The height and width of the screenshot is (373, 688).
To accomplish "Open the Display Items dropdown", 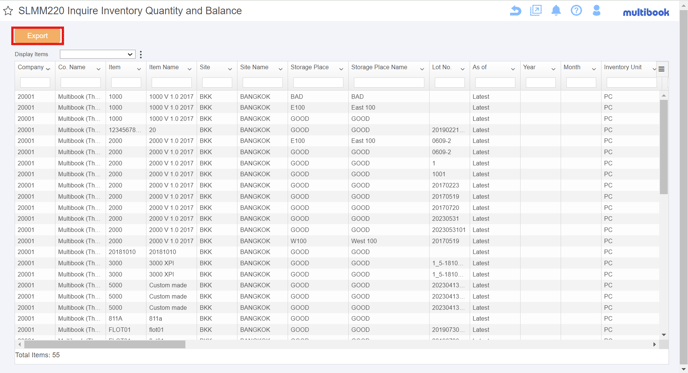I will (x=97, y=54).
